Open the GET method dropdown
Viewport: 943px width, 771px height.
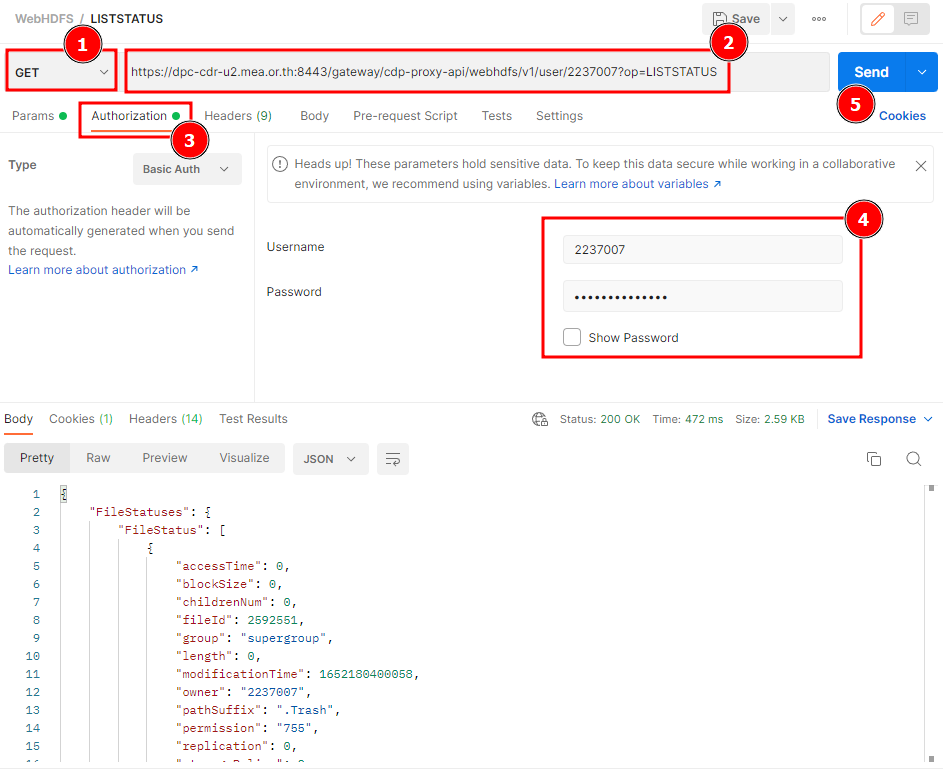[x=61, y=73]
